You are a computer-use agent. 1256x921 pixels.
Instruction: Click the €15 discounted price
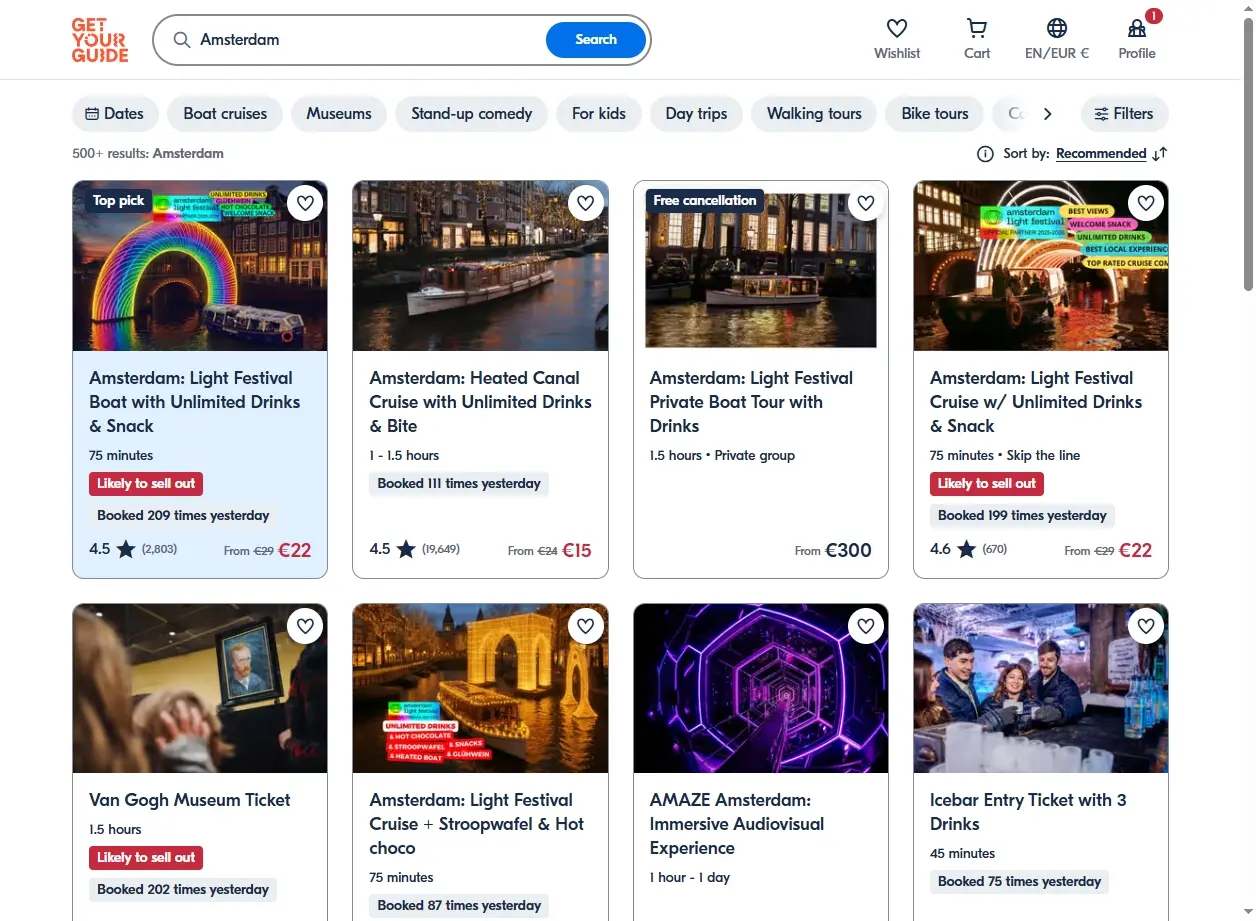[577, 550]
